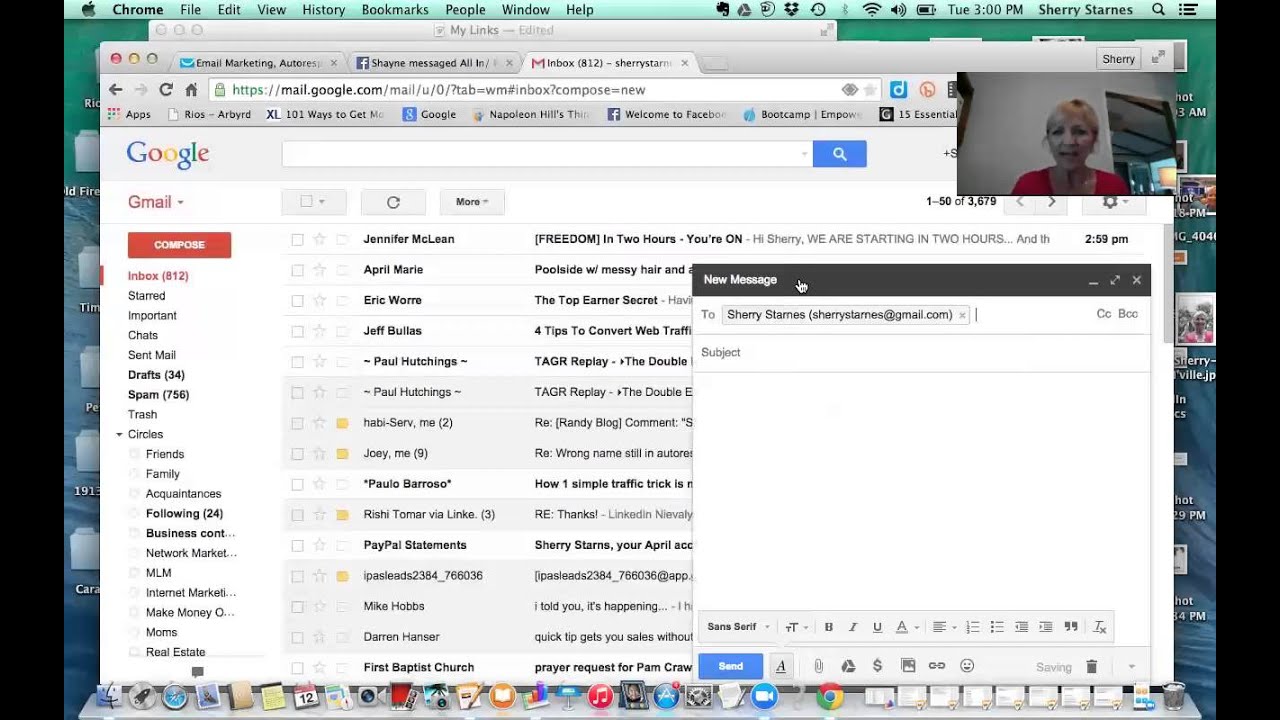1280x720 pixels.
Task: Remove Sherry Starnes recipient chip
Action: point(962,315)
